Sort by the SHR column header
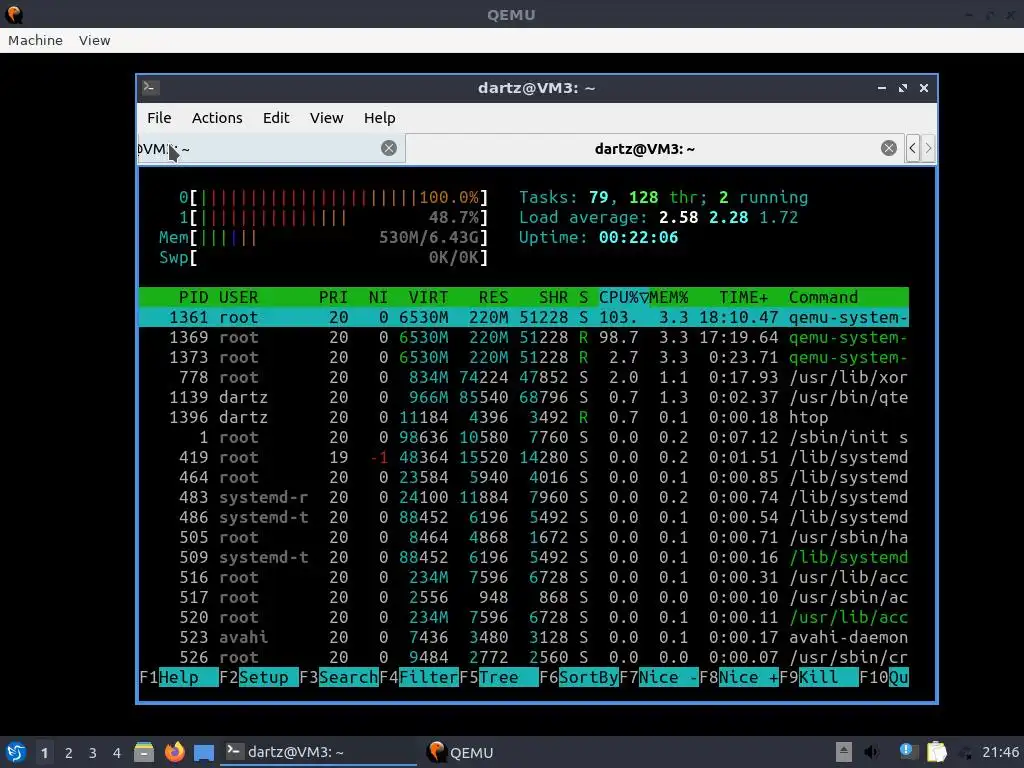The width and height of the screenshot is (1024, 768). (x=553, y=297)
